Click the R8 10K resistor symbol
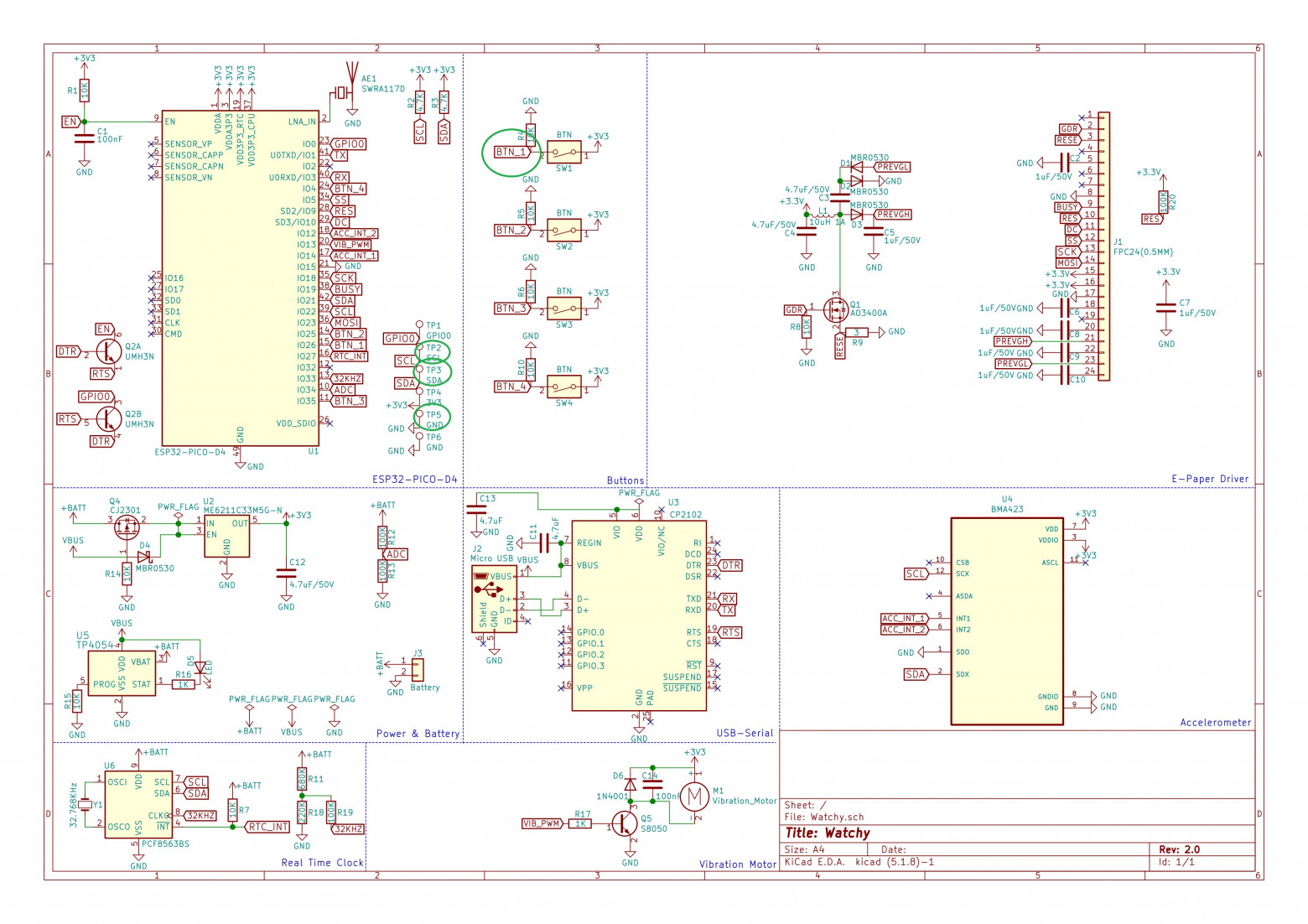Viewport: 1308px width, 924px height. [x=807, y=327]
